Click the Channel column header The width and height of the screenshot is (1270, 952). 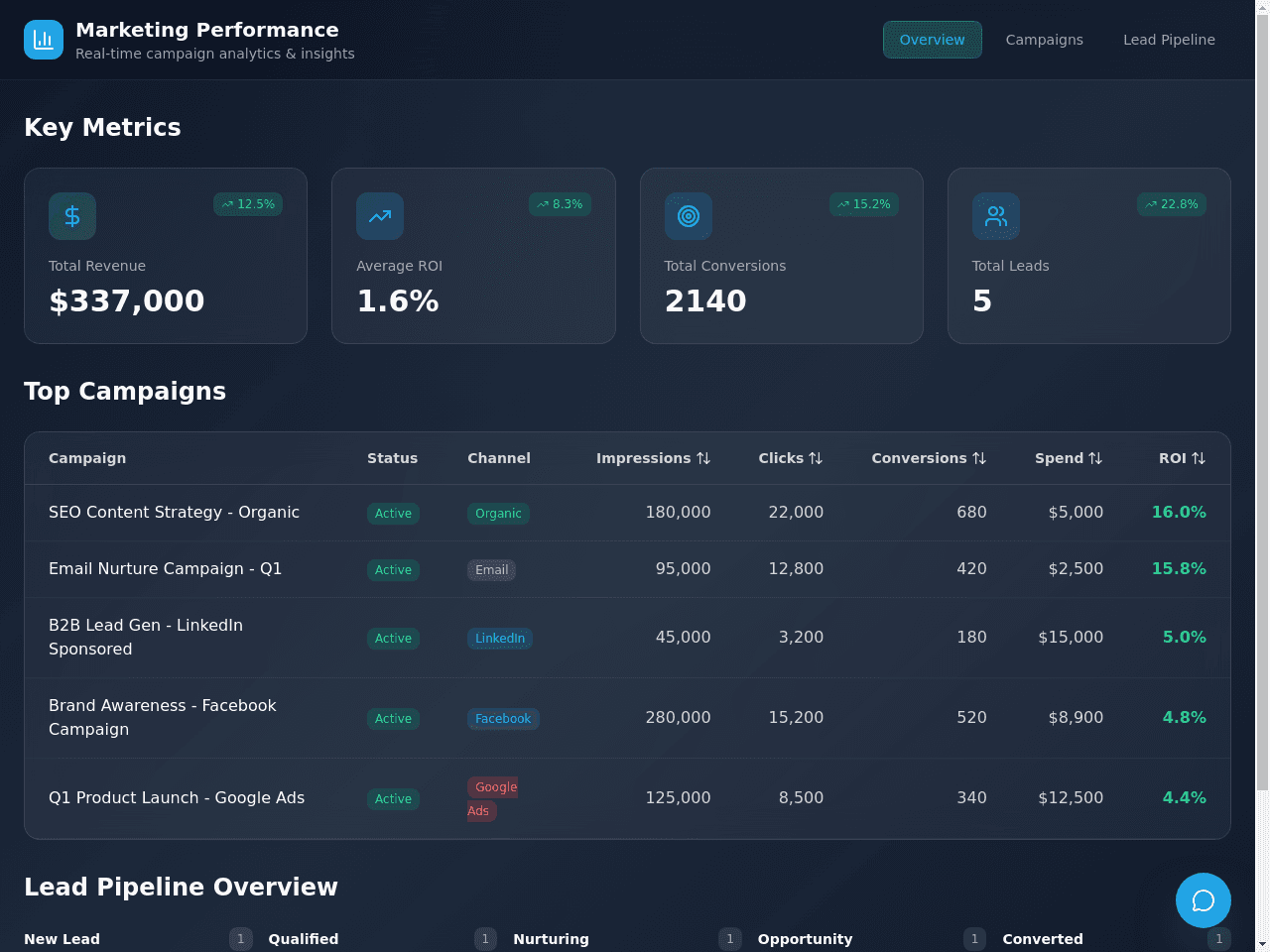[499, 458]
